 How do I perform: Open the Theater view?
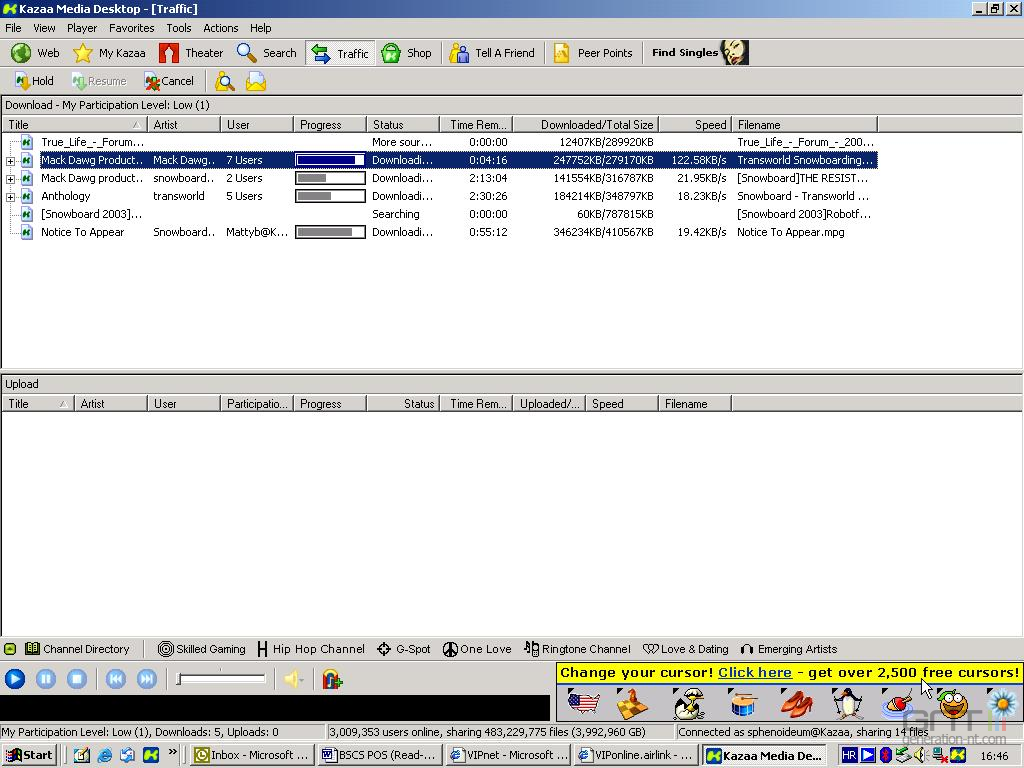pyautogui.click(x=191, y=53)
